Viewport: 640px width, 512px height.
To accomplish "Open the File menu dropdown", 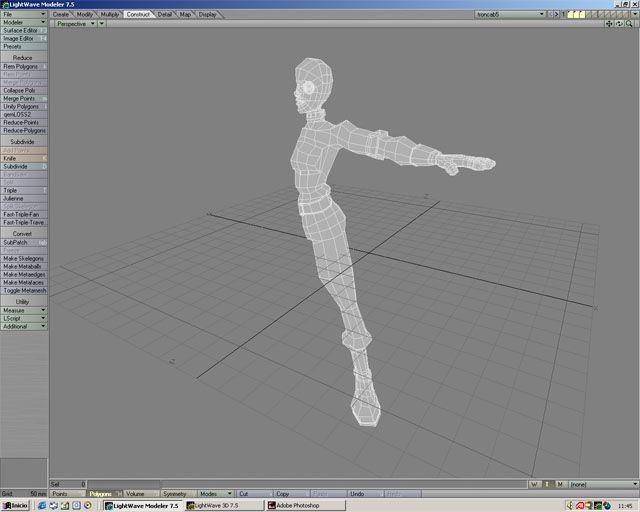I will (x=24, y=14).
